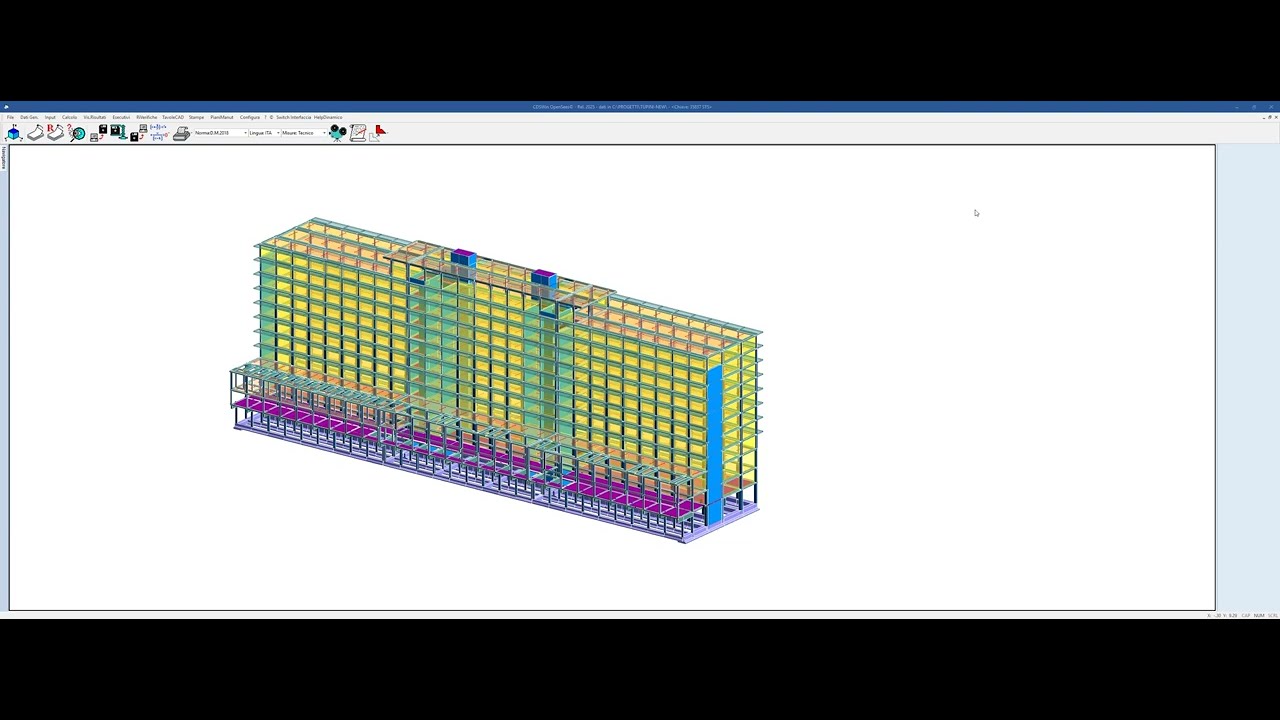Open the Configura menu
Screen dimensions: 1280x720
(250, 117)
